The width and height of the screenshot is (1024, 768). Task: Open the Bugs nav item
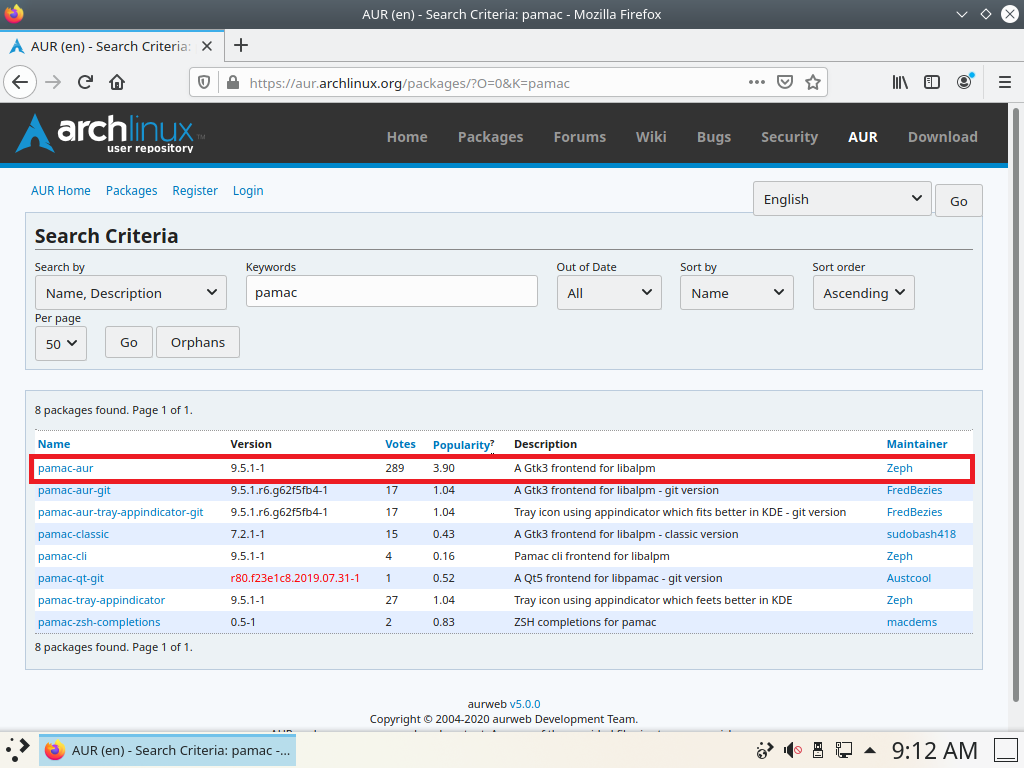[714, 136]
